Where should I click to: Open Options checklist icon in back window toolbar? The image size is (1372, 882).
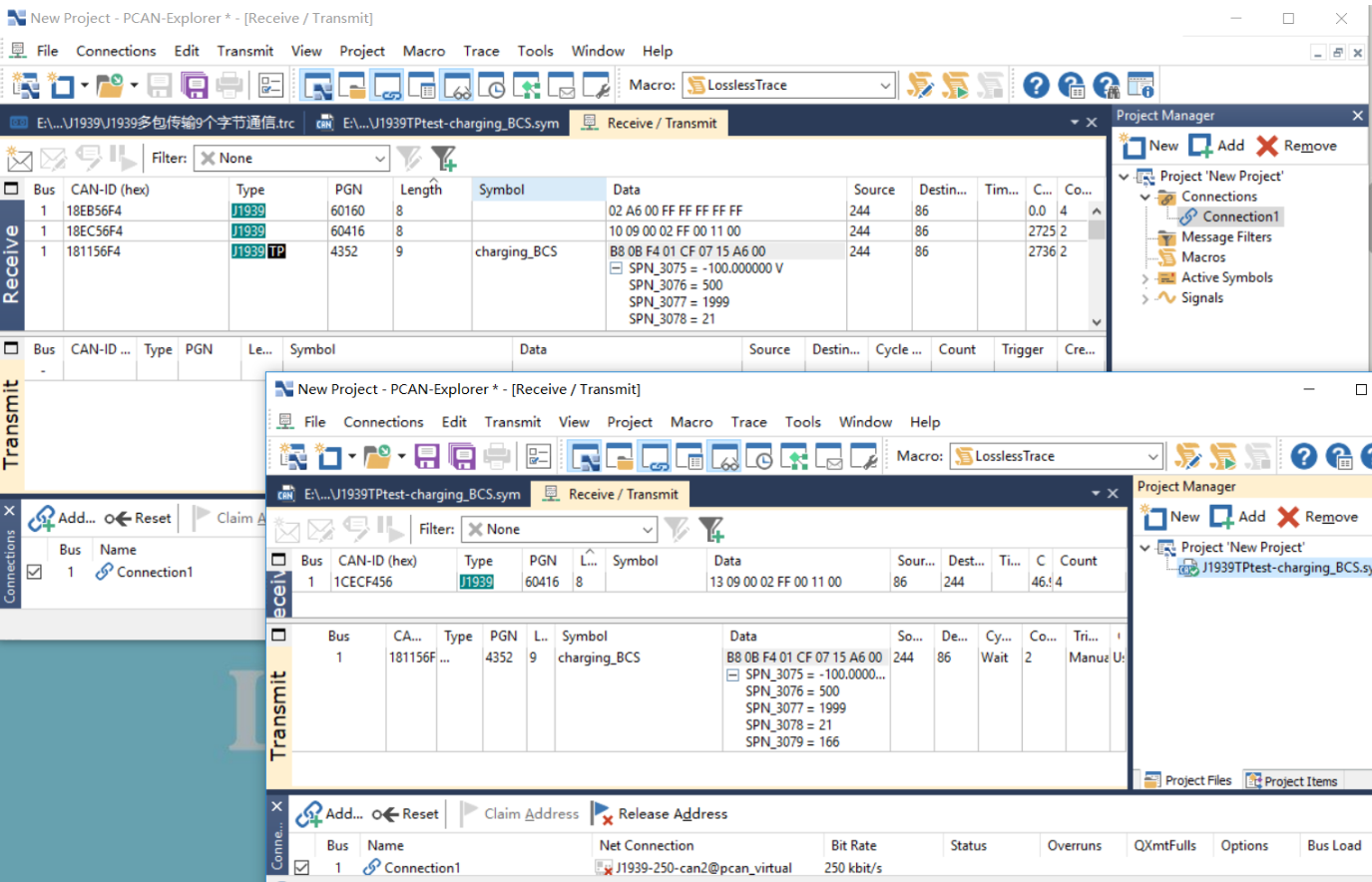pos(270,85)
